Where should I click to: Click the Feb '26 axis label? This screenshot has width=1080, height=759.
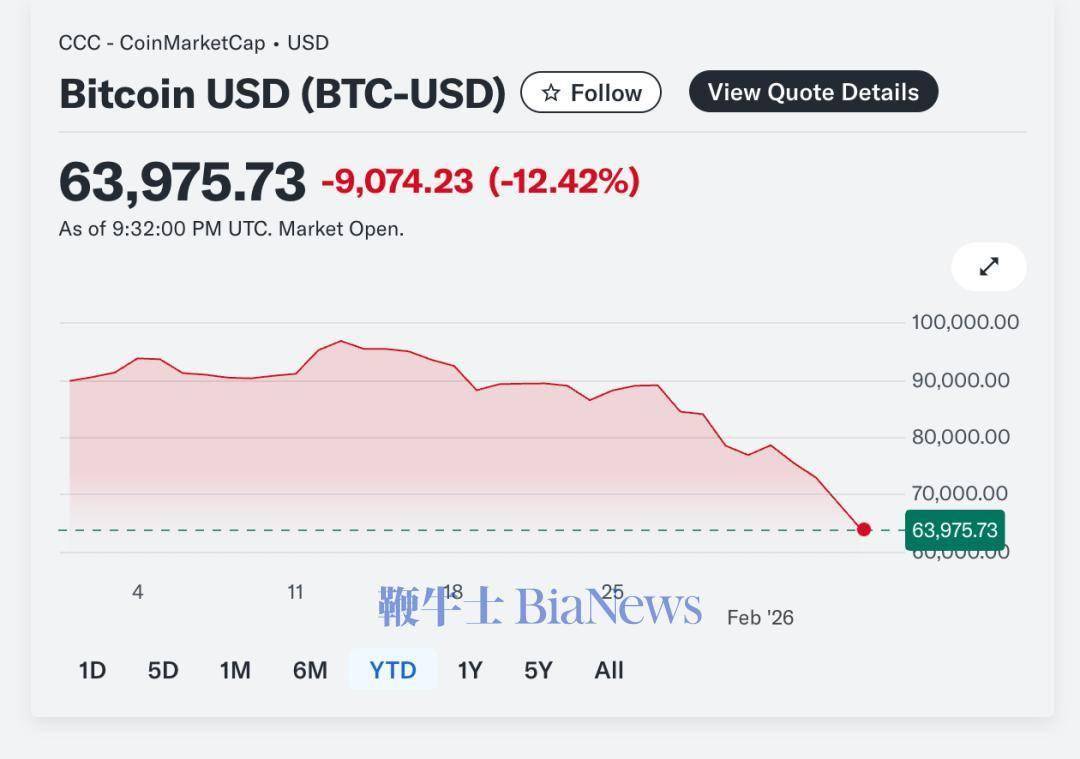pos(760,618)
